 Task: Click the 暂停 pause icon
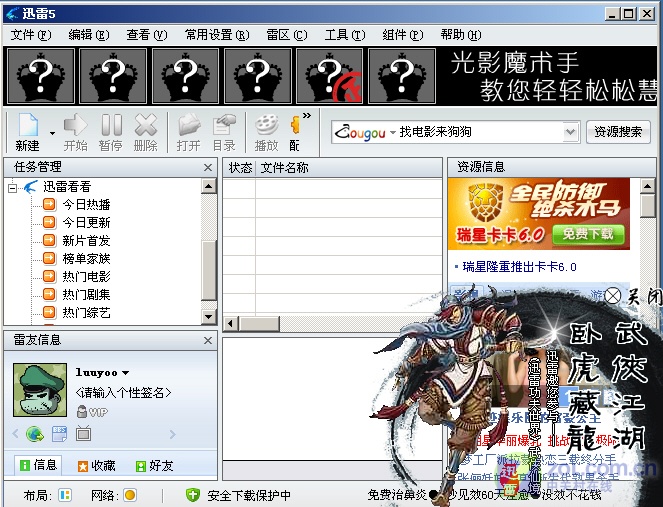[x=111, y=132]
